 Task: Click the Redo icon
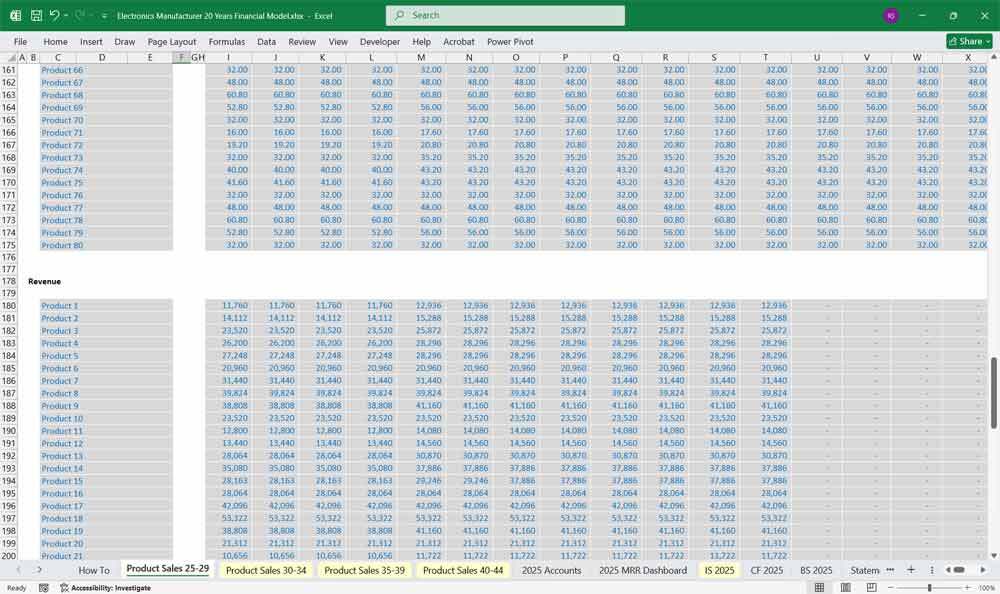[78, 15]
